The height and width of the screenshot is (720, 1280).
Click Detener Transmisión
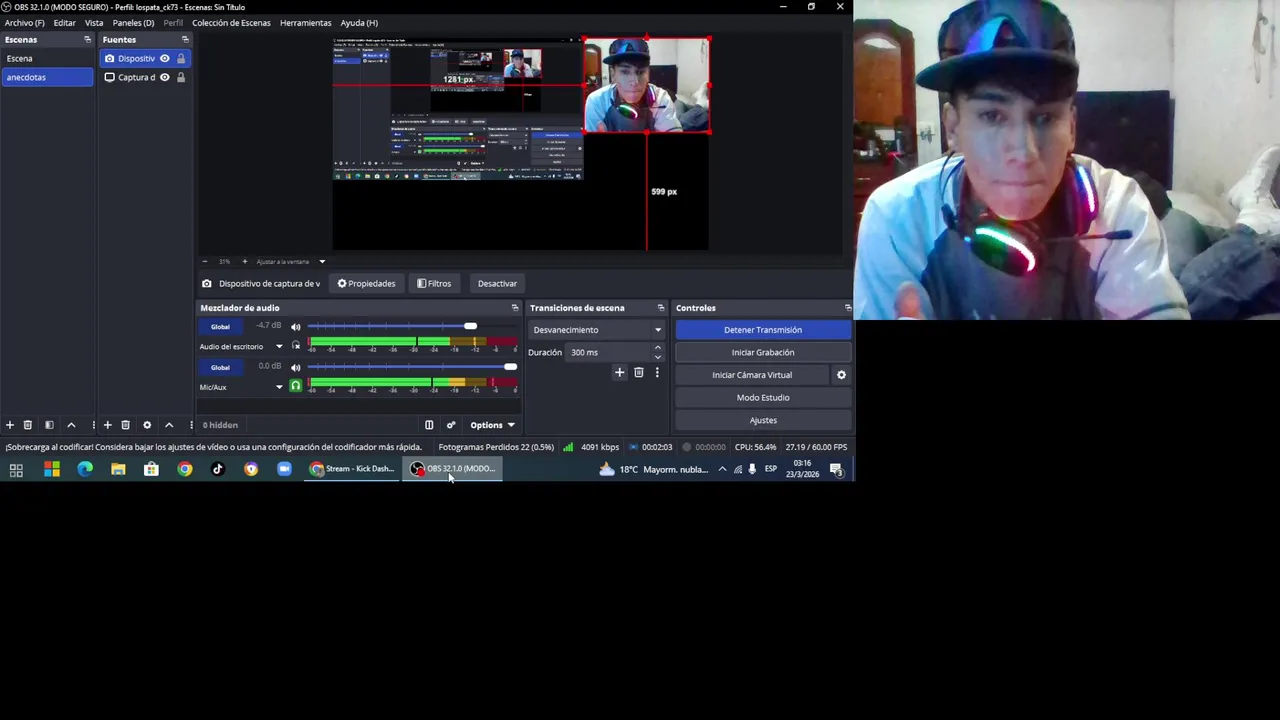click(763, 330)
